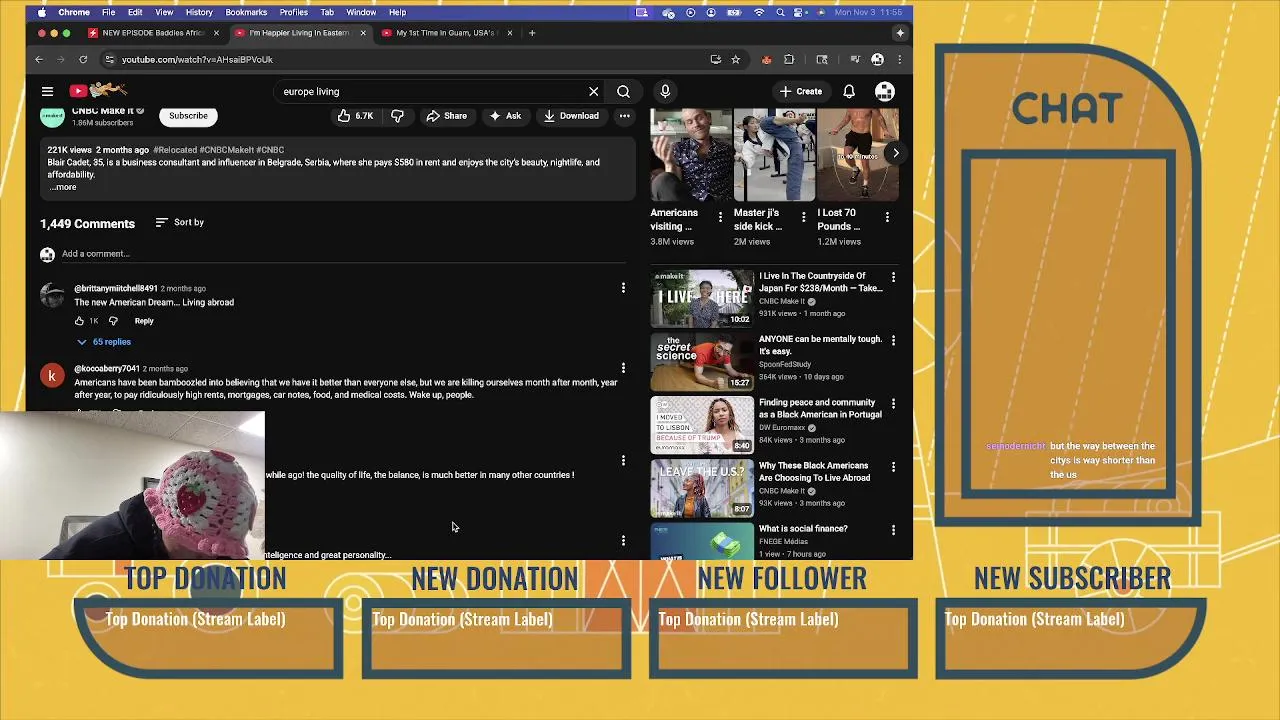This screenshot has width=1280, height=720.
Task: Bookmark this page with star icon
Action: 735,59
